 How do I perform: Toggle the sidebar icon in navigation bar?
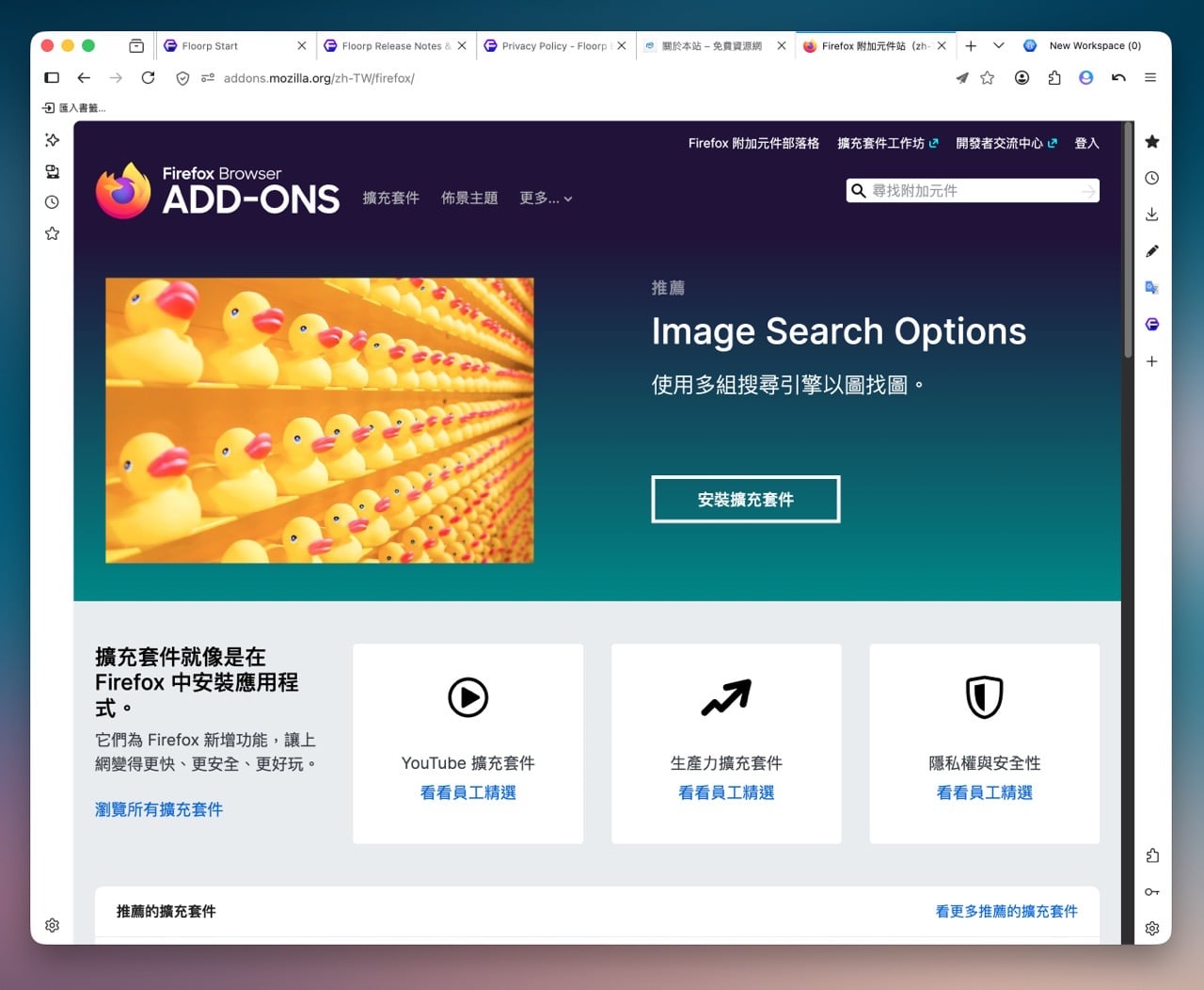click(x=52, y=78)
